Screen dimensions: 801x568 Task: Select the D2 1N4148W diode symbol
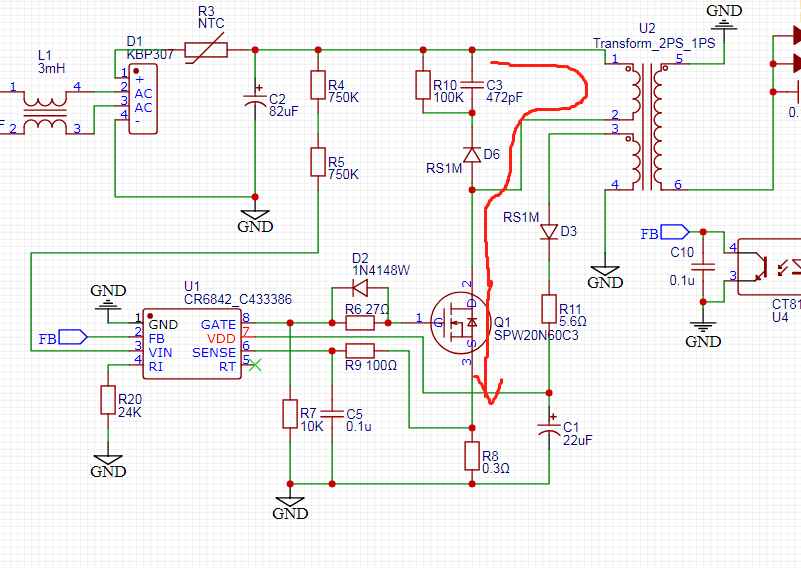tap(360, 289)
